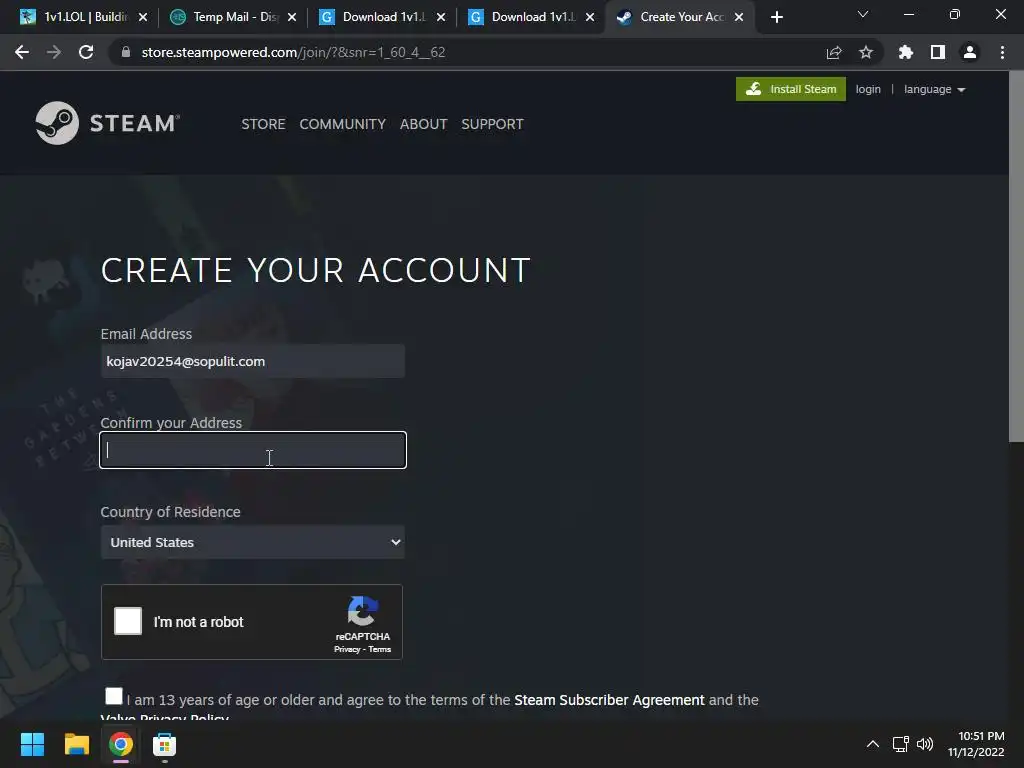Click the reCAPTCHA logo icon
Viewport: 1024px width, 768px height.
click(x=363, y=611)
